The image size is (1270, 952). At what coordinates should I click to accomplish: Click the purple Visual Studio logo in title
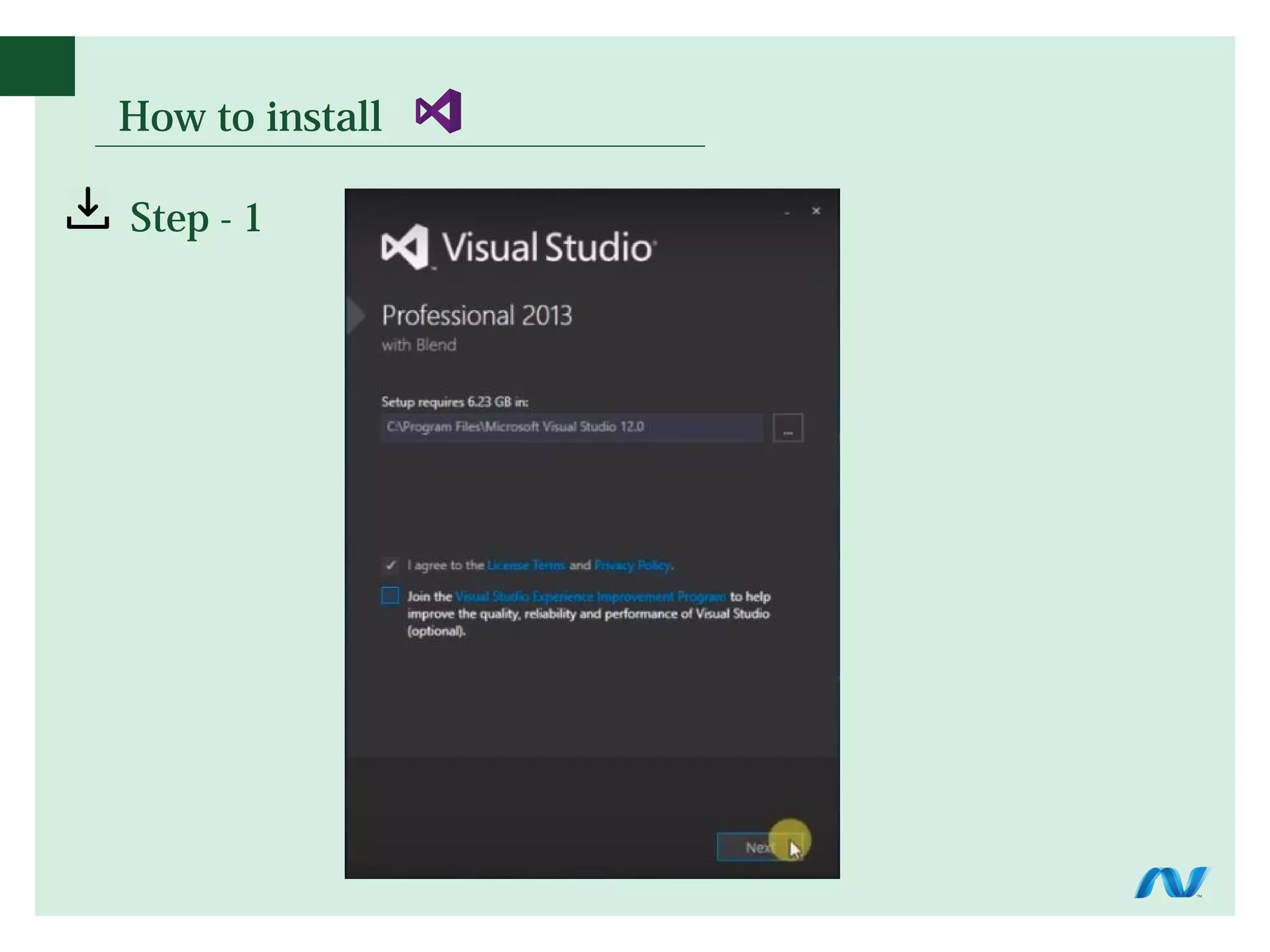tap(439, 111)
